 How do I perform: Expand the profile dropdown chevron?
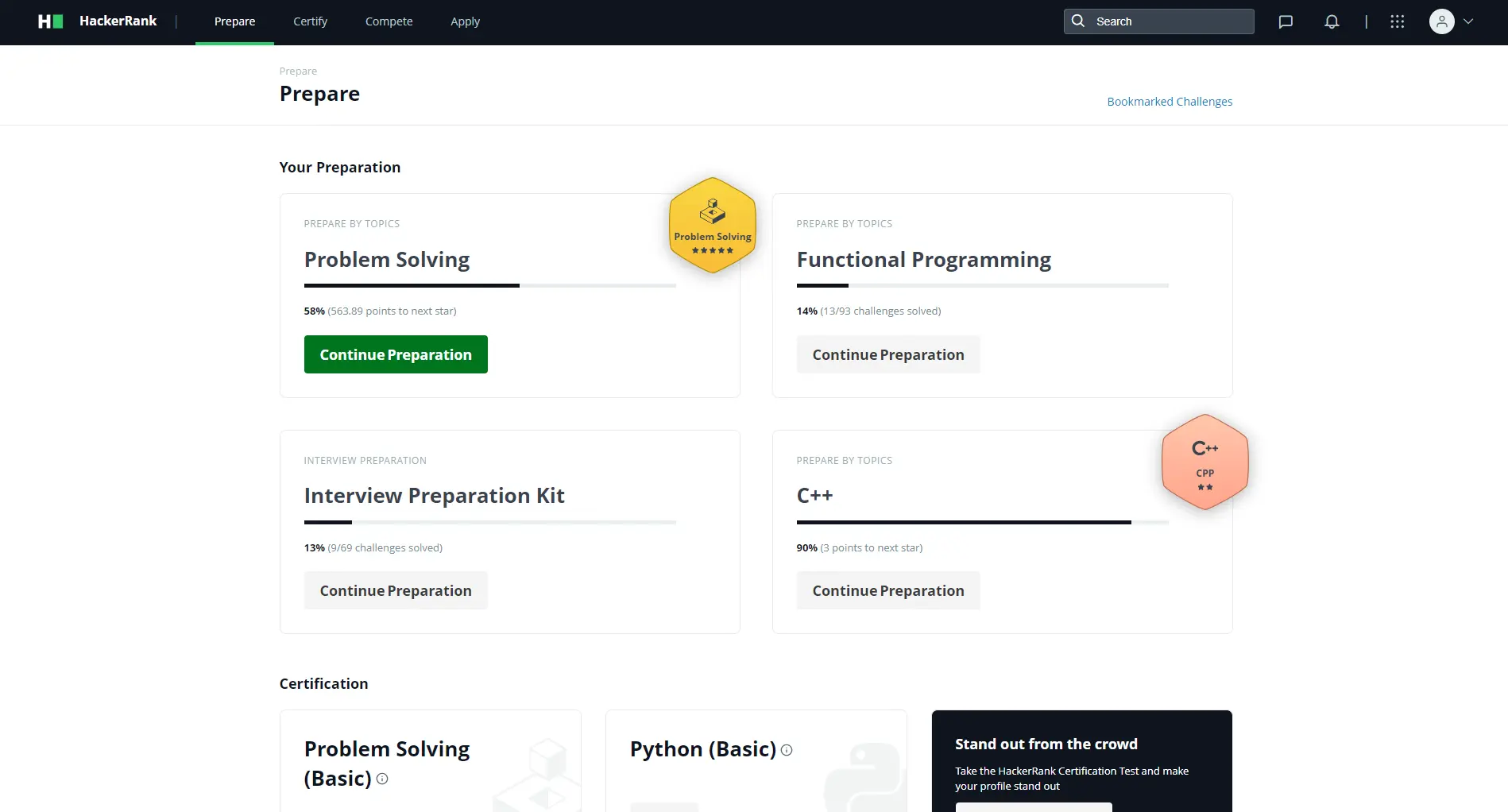click(x=1468, y=21)
